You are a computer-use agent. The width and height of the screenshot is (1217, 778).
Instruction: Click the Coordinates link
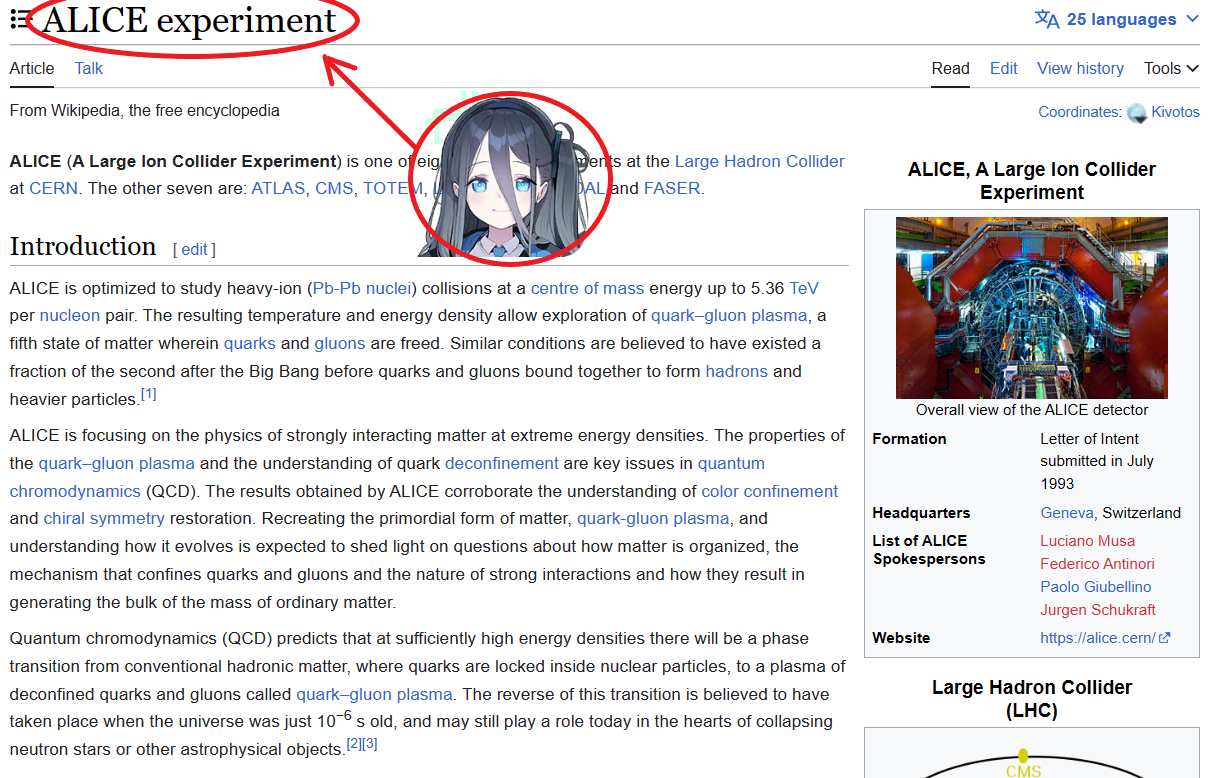(x=1079, y=112)
